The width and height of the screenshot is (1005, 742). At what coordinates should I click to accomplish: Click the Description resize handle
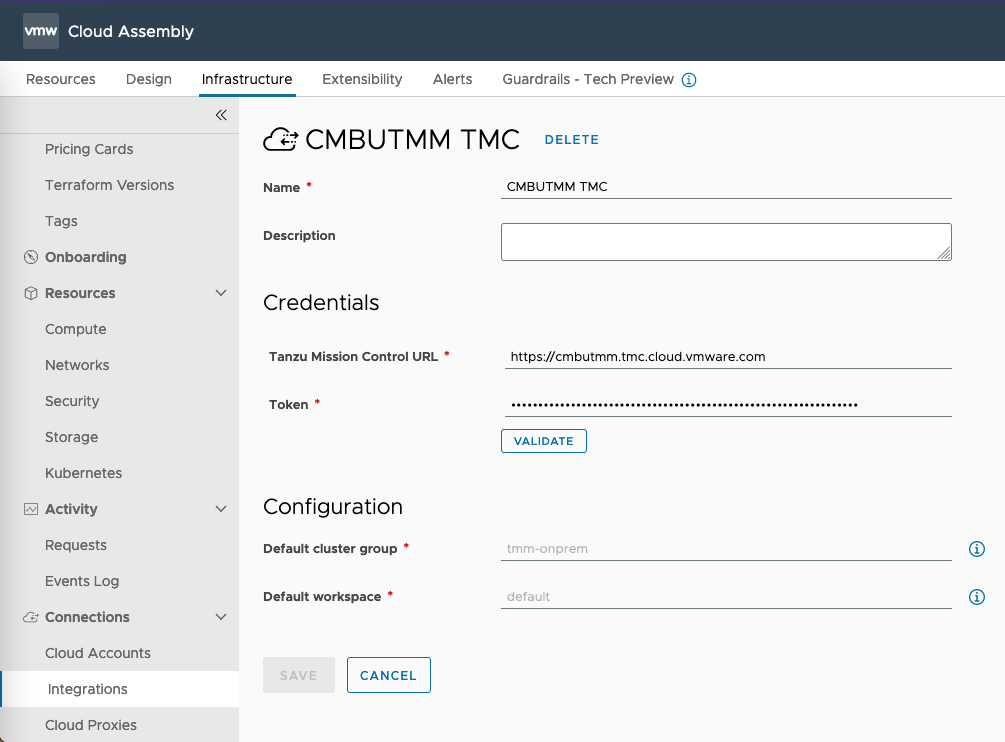tap(944, 254)
